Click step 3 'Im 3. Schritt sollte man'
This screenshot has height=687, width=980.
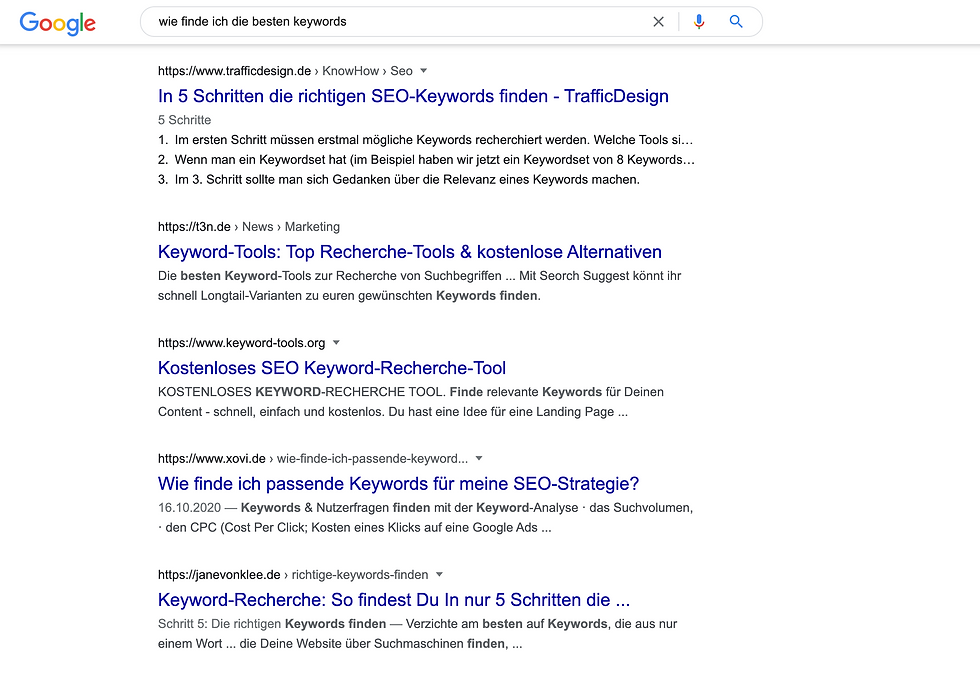(x=399, y=179)
